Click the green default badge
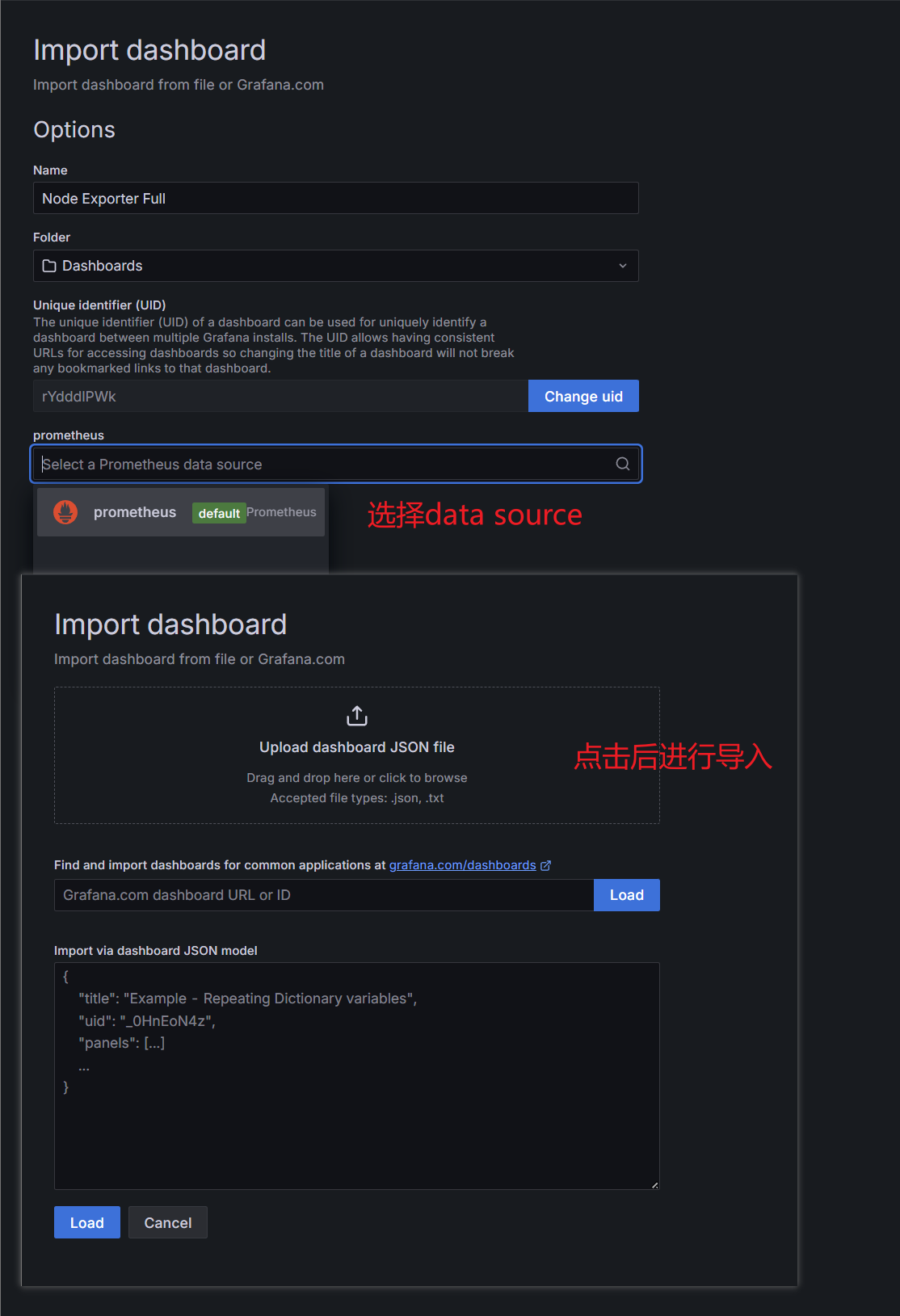The height and width of the screenshot is (1316, 900). (x=219, y=513)
